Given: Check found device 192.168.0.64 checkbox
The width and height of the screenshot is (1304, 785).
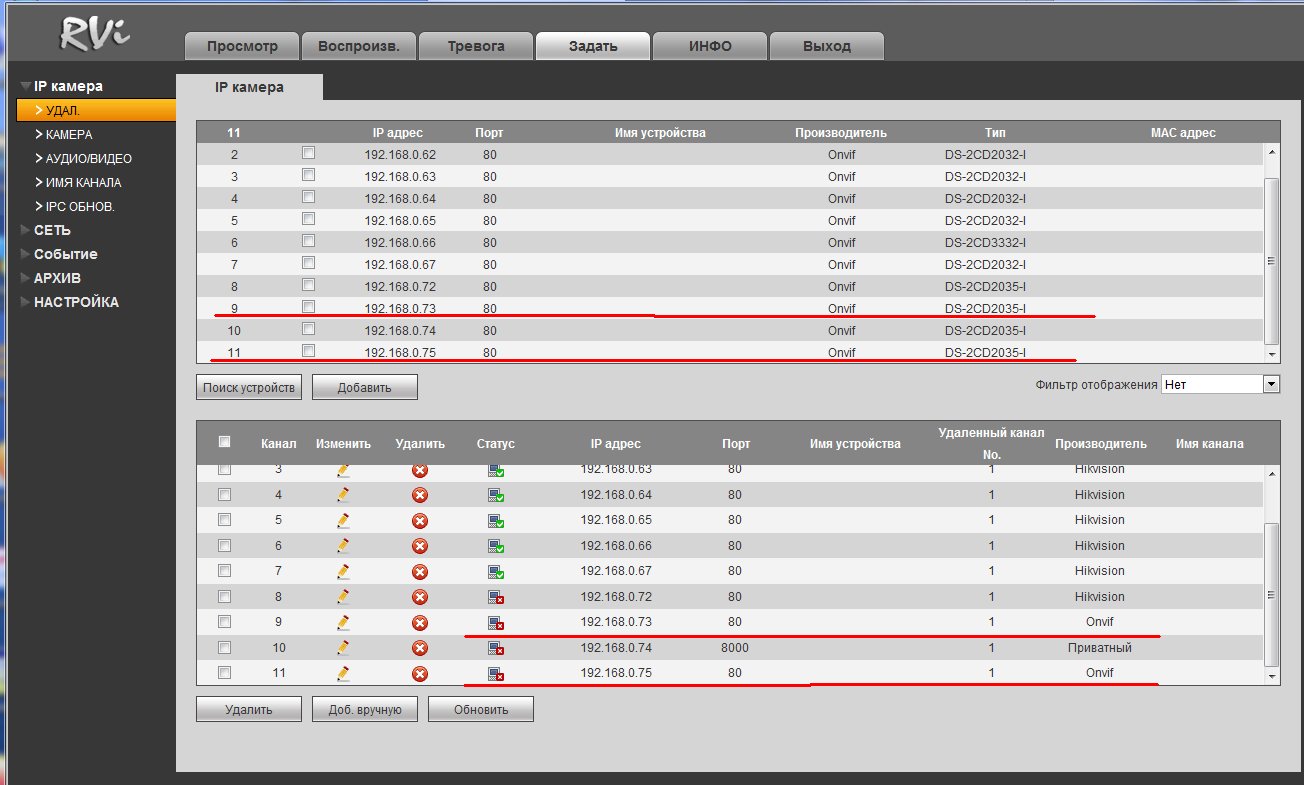Looking at the screenshot, I should (x=308, y=197).
